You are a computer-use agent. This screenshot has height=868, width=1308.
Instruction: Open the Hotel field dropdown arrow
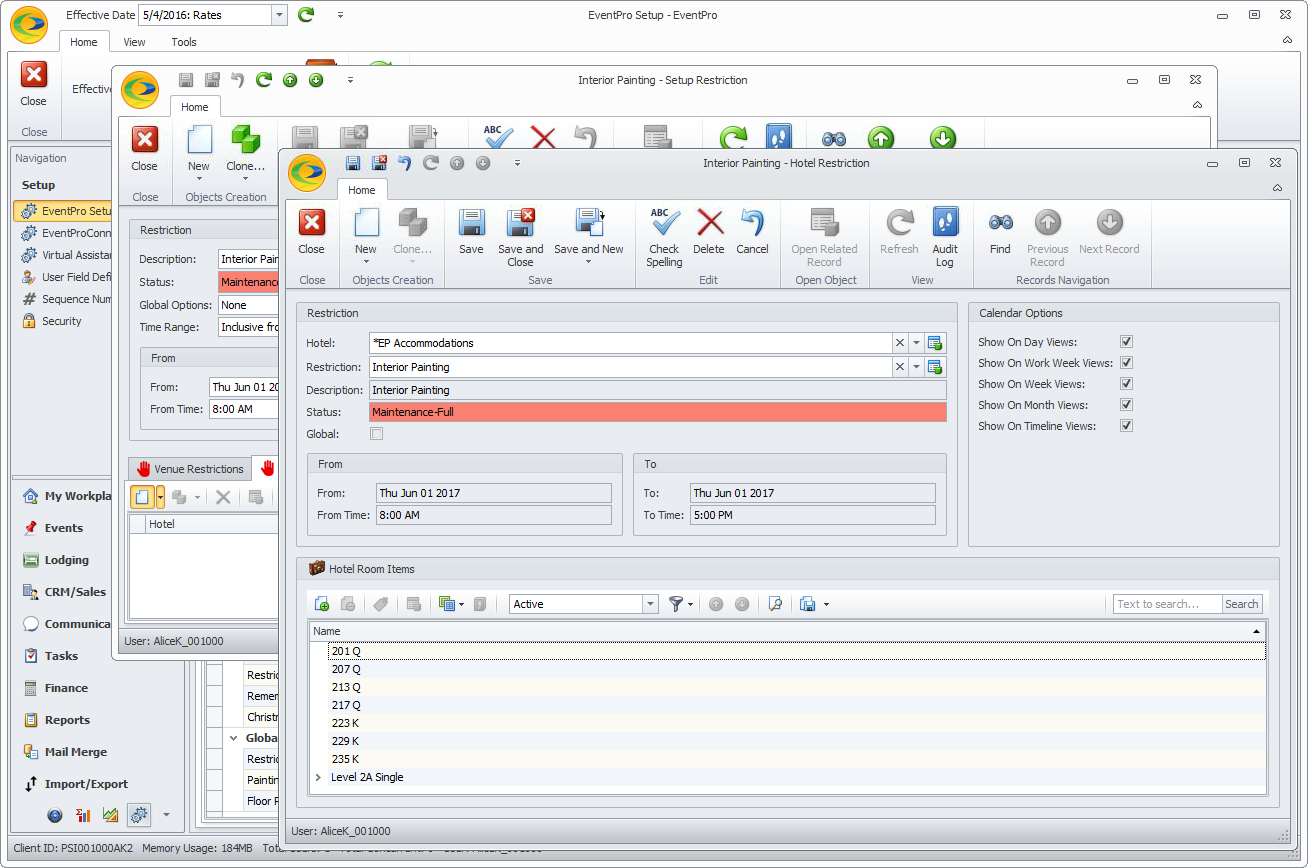(x=916, y=343)
